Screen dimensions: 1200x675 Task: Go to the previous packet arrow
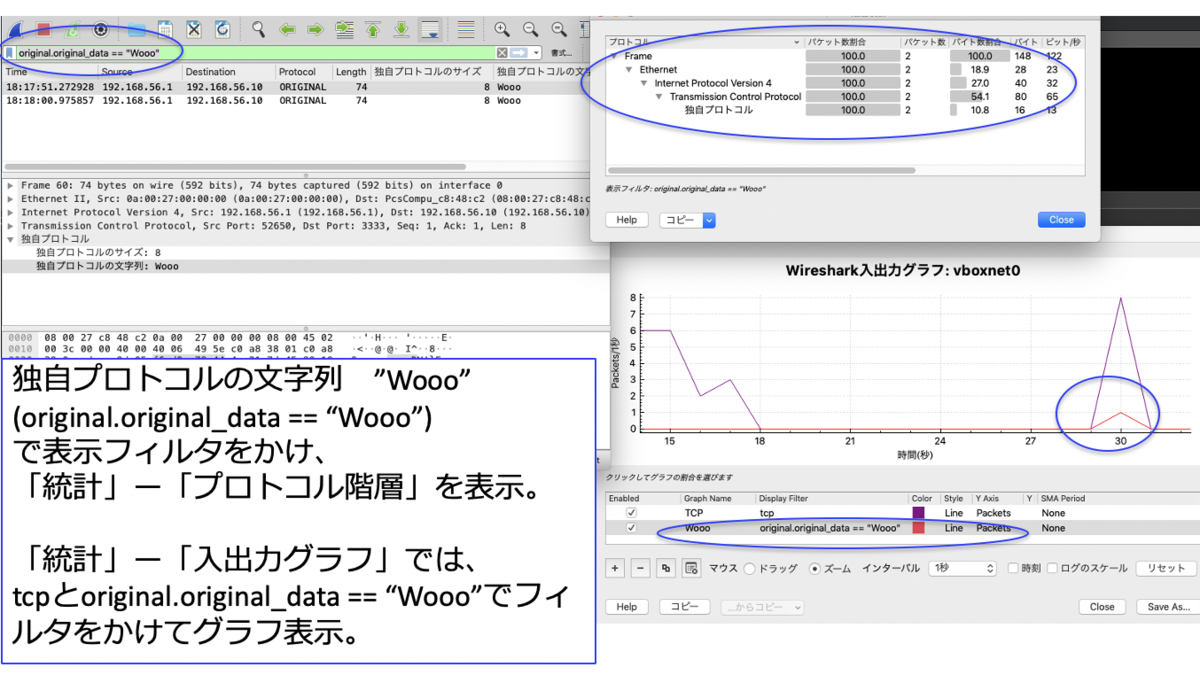(287, 30)
